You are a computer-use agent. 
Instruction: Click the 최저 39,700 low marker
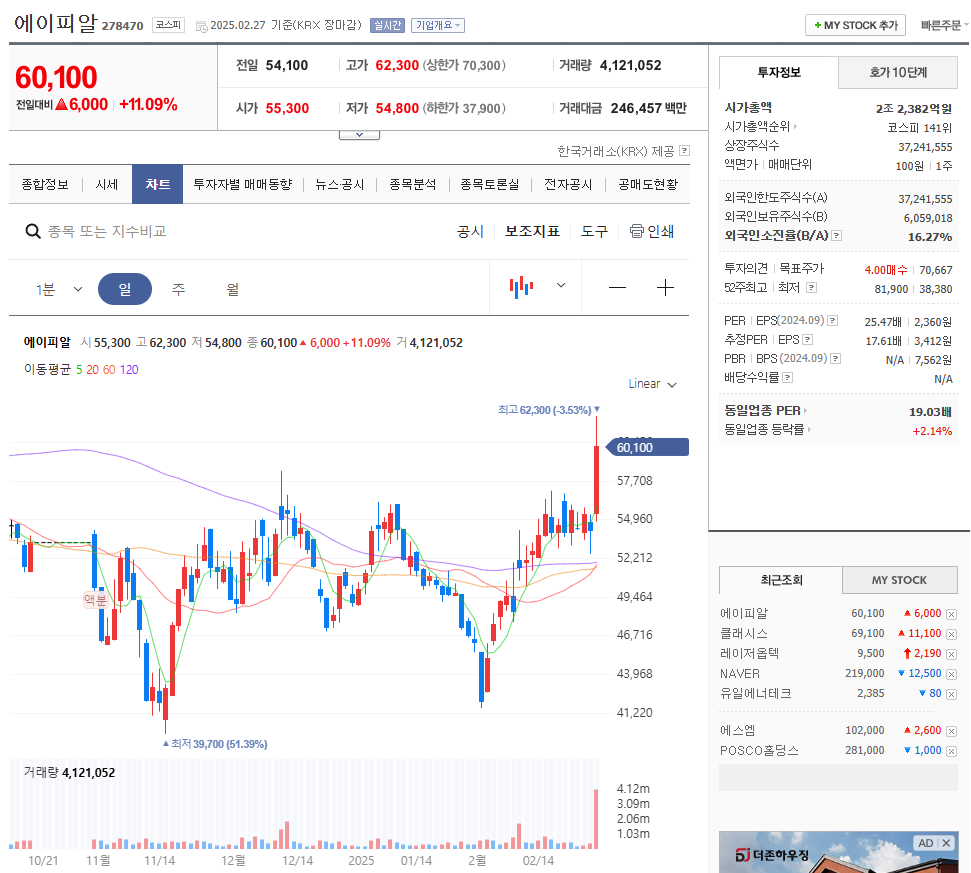coord(215,744)
